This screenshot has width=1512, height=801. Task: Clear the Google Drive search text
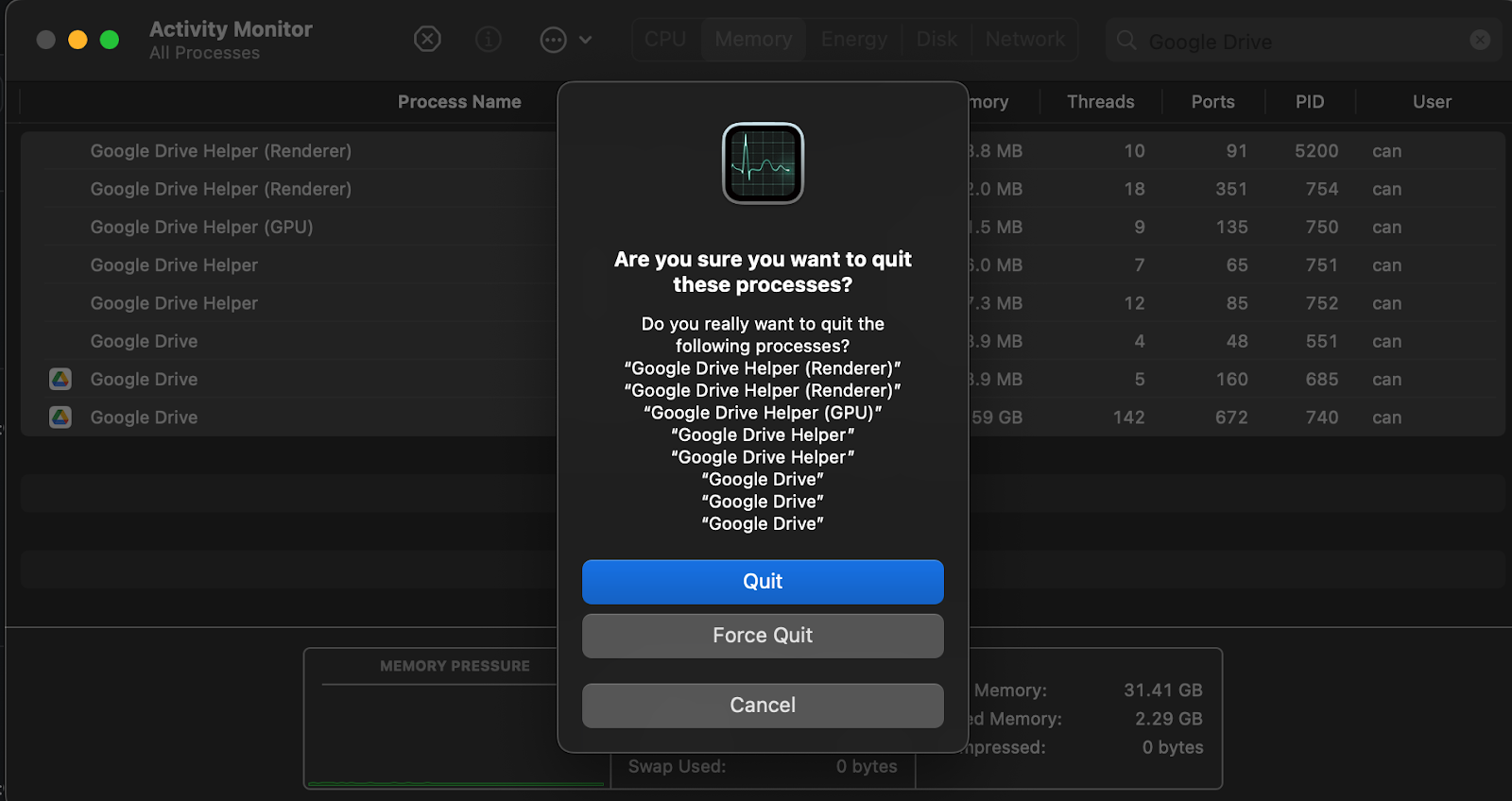1480,40
